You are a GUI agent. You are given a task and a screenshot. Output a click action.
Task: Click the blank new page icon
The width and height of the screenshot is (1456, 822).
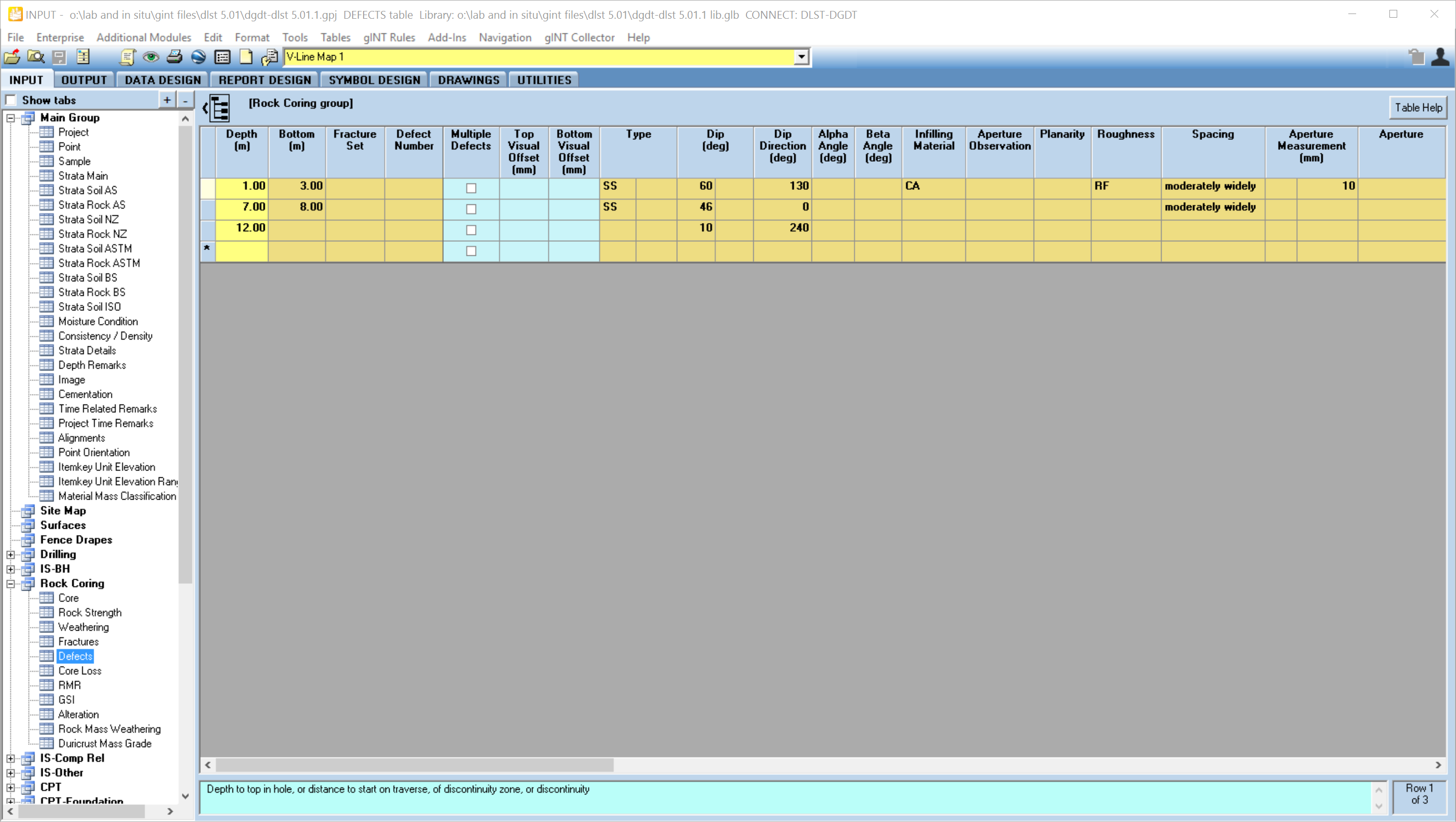click(x=246, y=57)
